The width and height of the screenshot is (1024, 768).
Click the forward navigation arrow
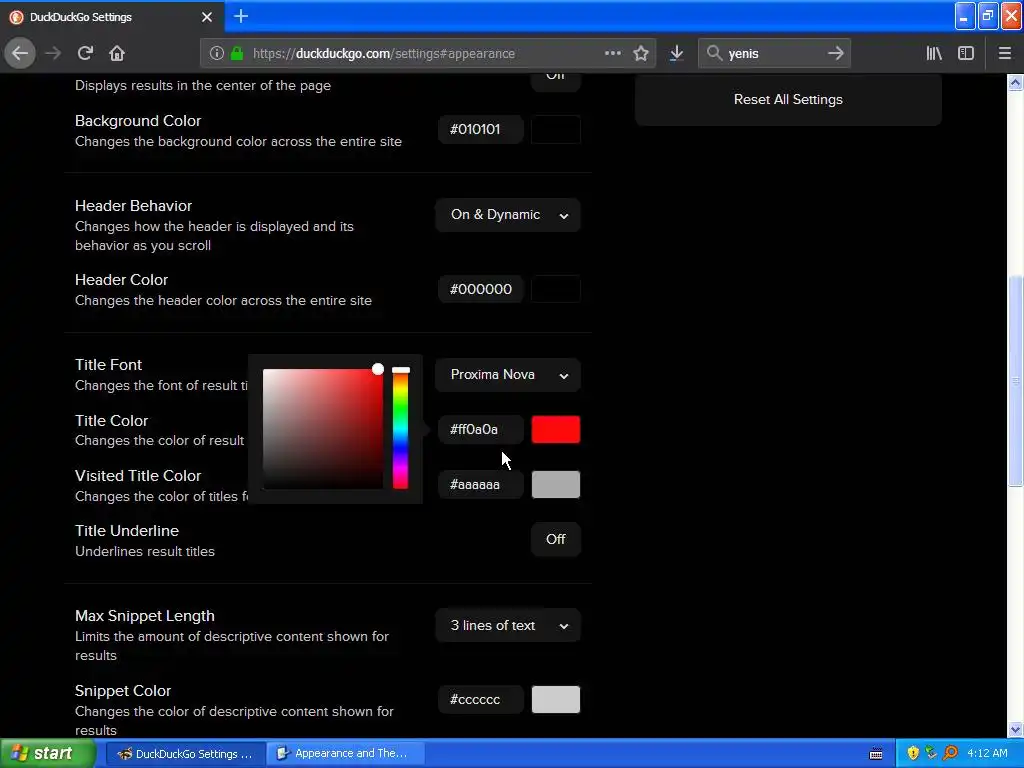tap(53, 53)
